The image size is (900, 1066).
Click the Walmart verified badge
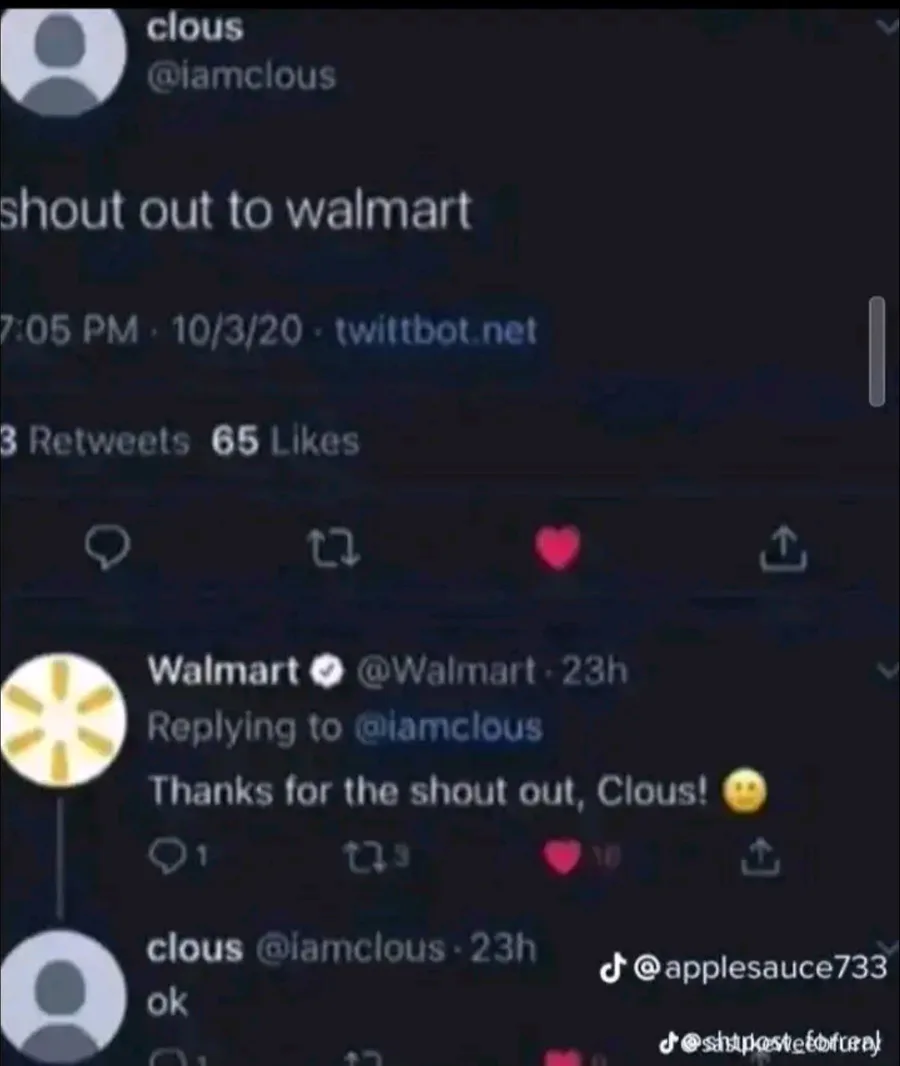pos(327,672)
